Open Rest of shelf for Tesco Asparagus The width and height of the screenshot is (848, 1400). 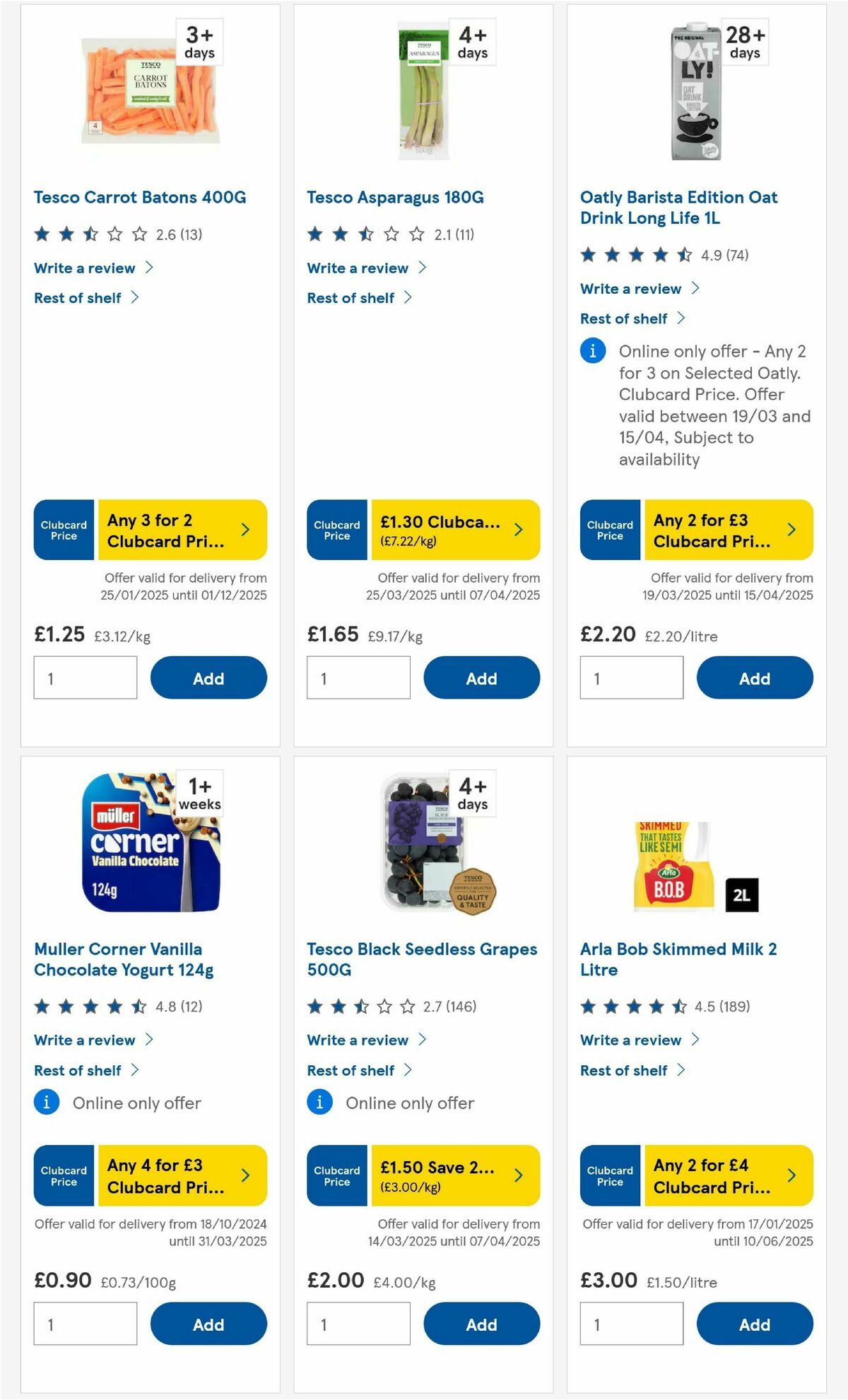pyautogui.click(x=351, y=297)
